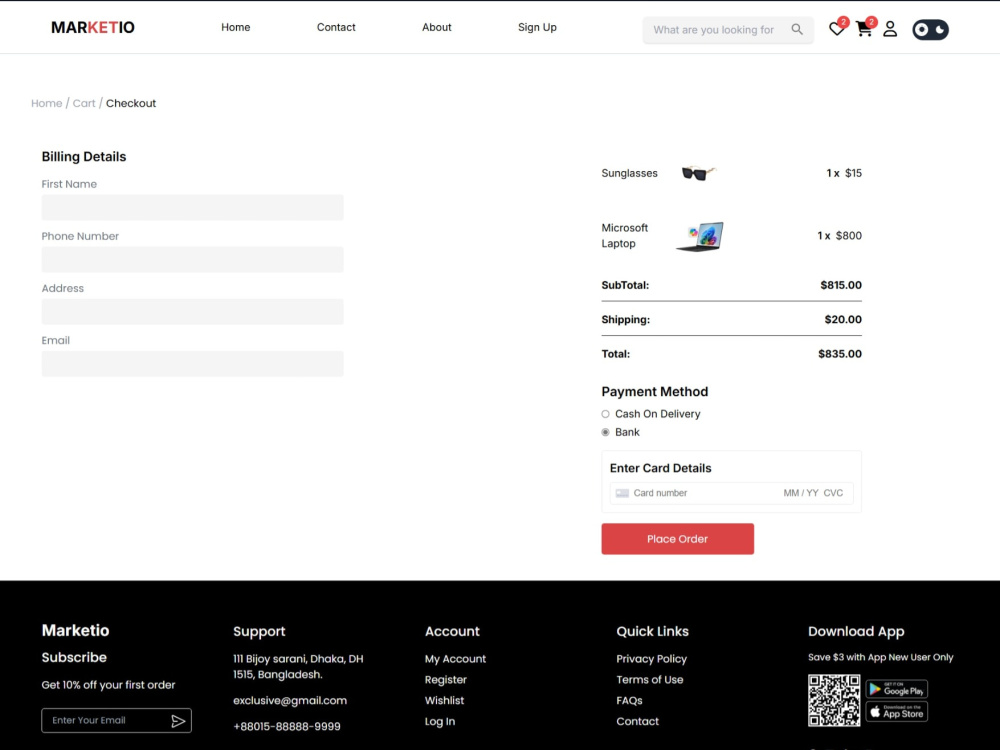Open the user account icon
This screenshot has width=1000, height=750.
890,29
